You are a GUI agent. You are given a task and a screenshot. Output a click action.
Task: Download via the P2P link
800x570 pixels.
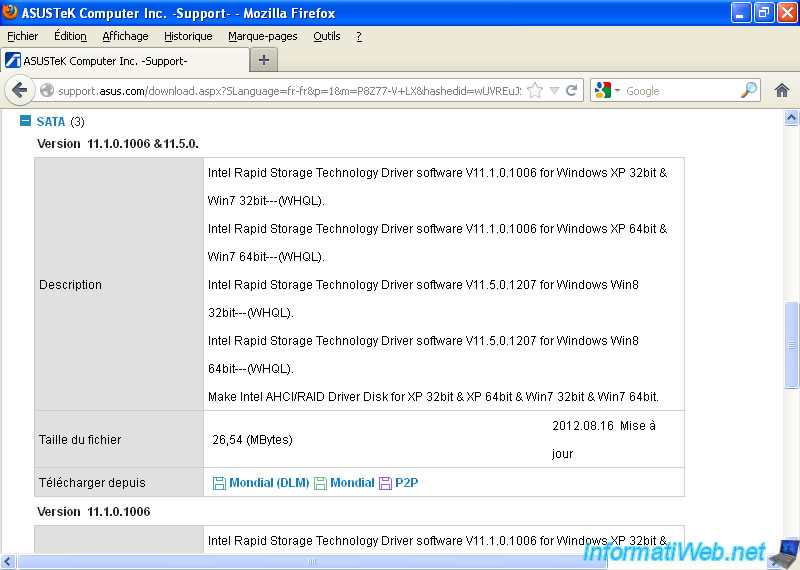tap(407, 483)
